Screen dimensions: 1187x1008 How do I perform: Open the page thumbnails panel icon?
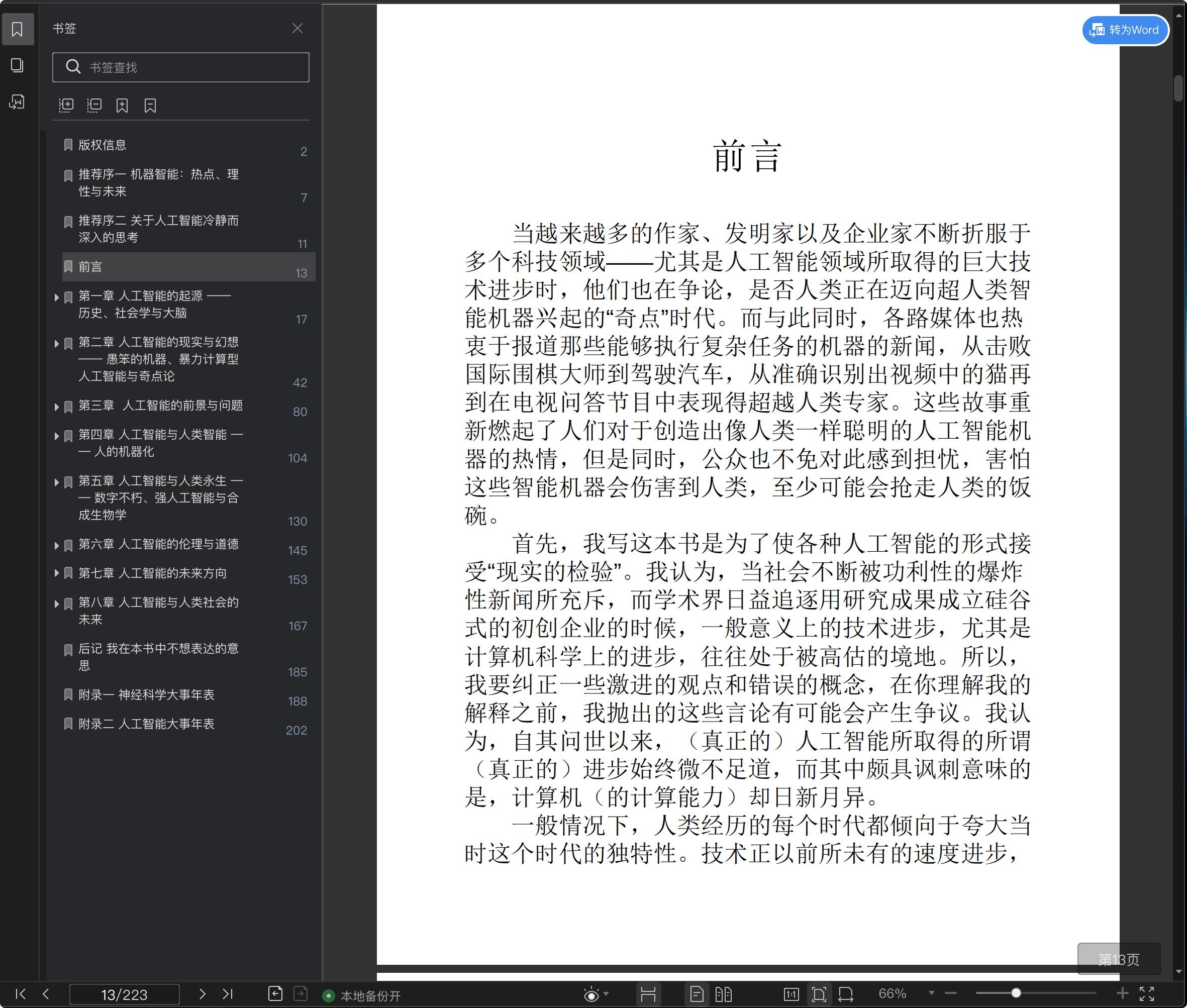[x=18, y=65]
